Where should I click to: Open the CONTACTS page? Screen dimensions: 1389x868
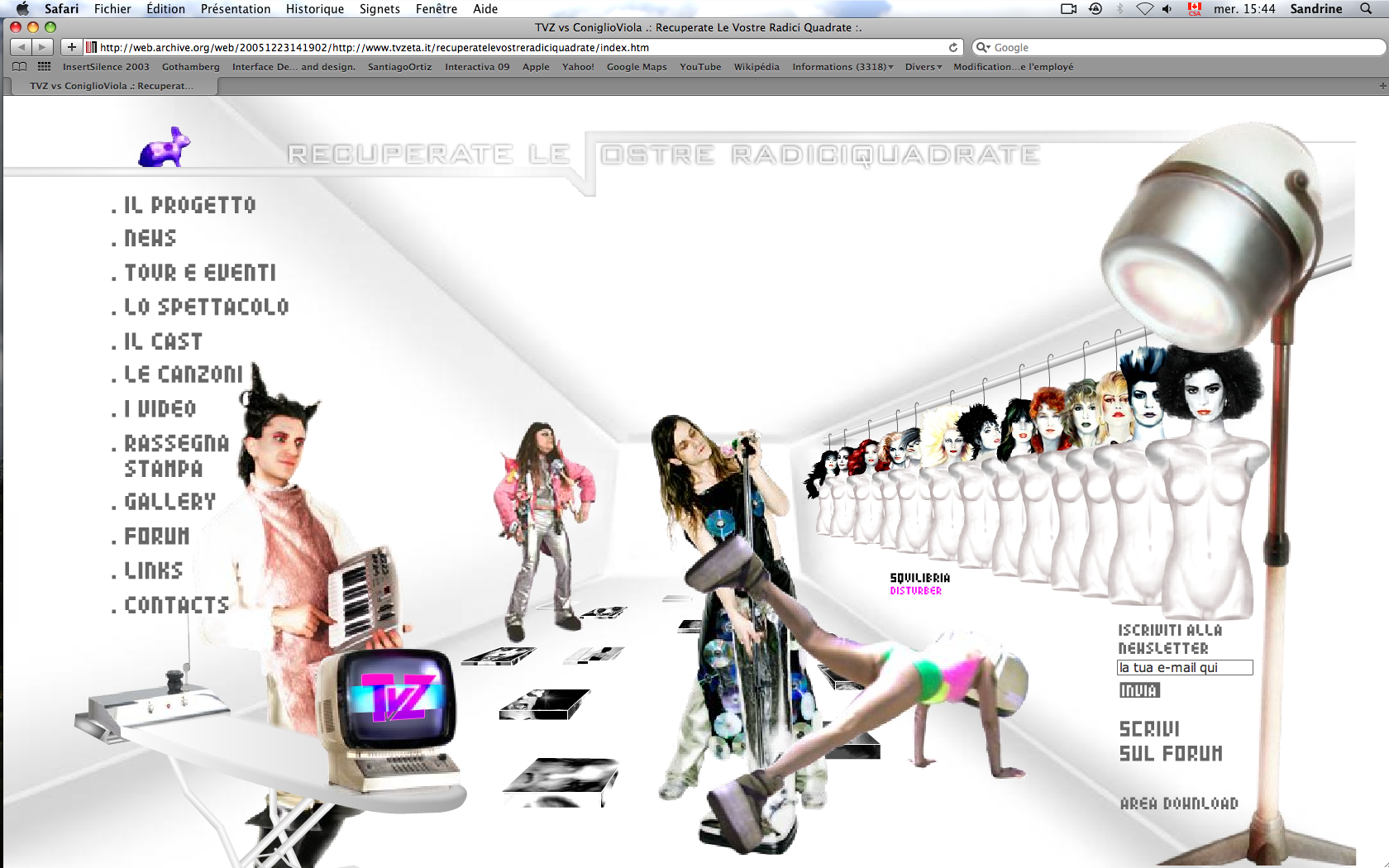pyautogui.click(x=176, y=605)
